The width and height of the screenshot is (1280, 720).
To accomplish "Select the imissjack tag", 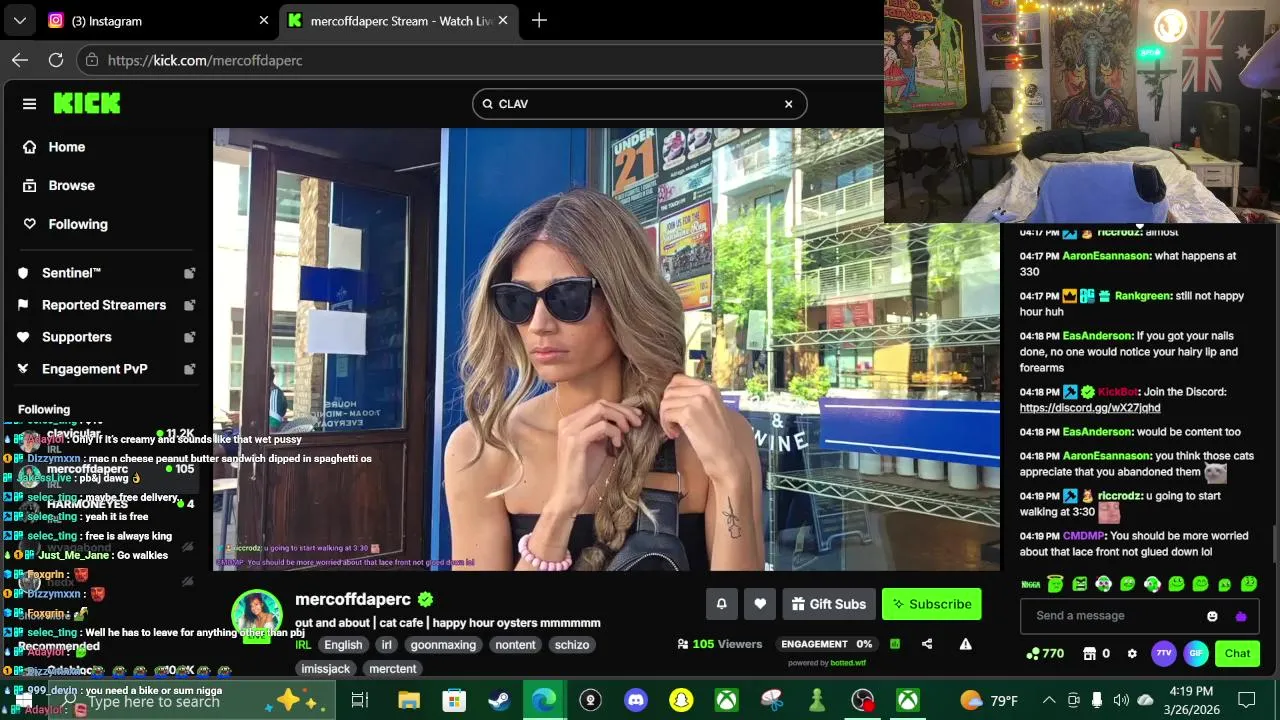I will point(326,668).
